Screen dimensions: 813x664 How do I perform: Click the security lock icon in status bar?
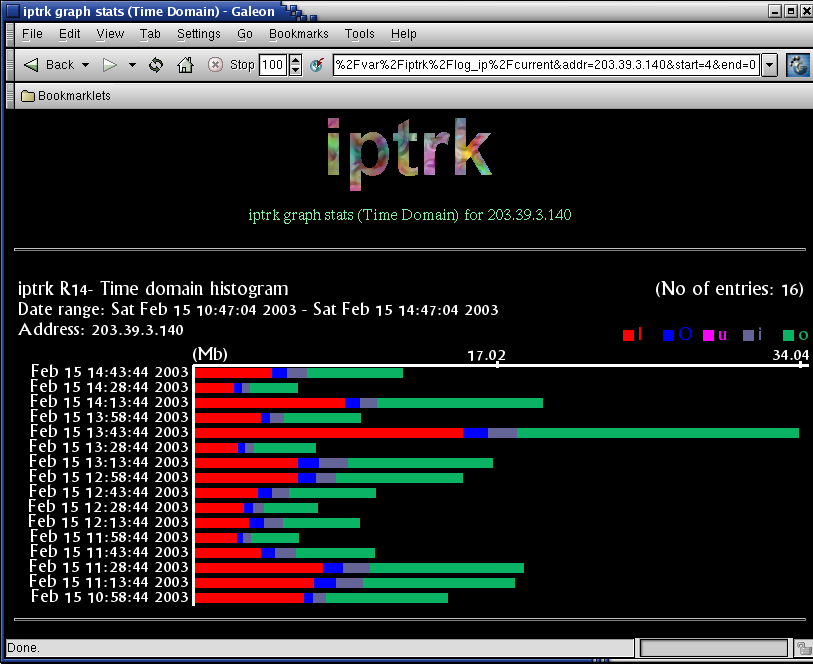click(x=804, y=648)
